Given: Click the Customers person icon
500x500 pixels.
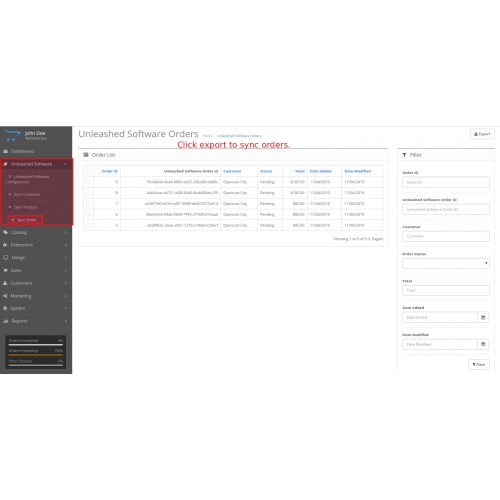Looking at the screenshot, I should point(5,283).
